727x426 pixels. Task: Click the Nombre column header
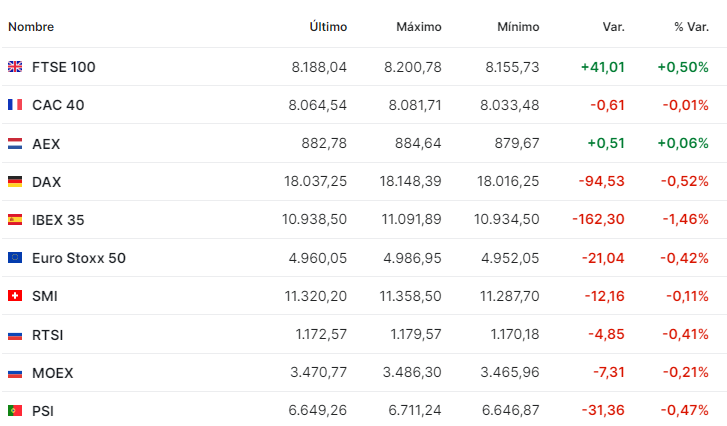(x=31, y=27)
